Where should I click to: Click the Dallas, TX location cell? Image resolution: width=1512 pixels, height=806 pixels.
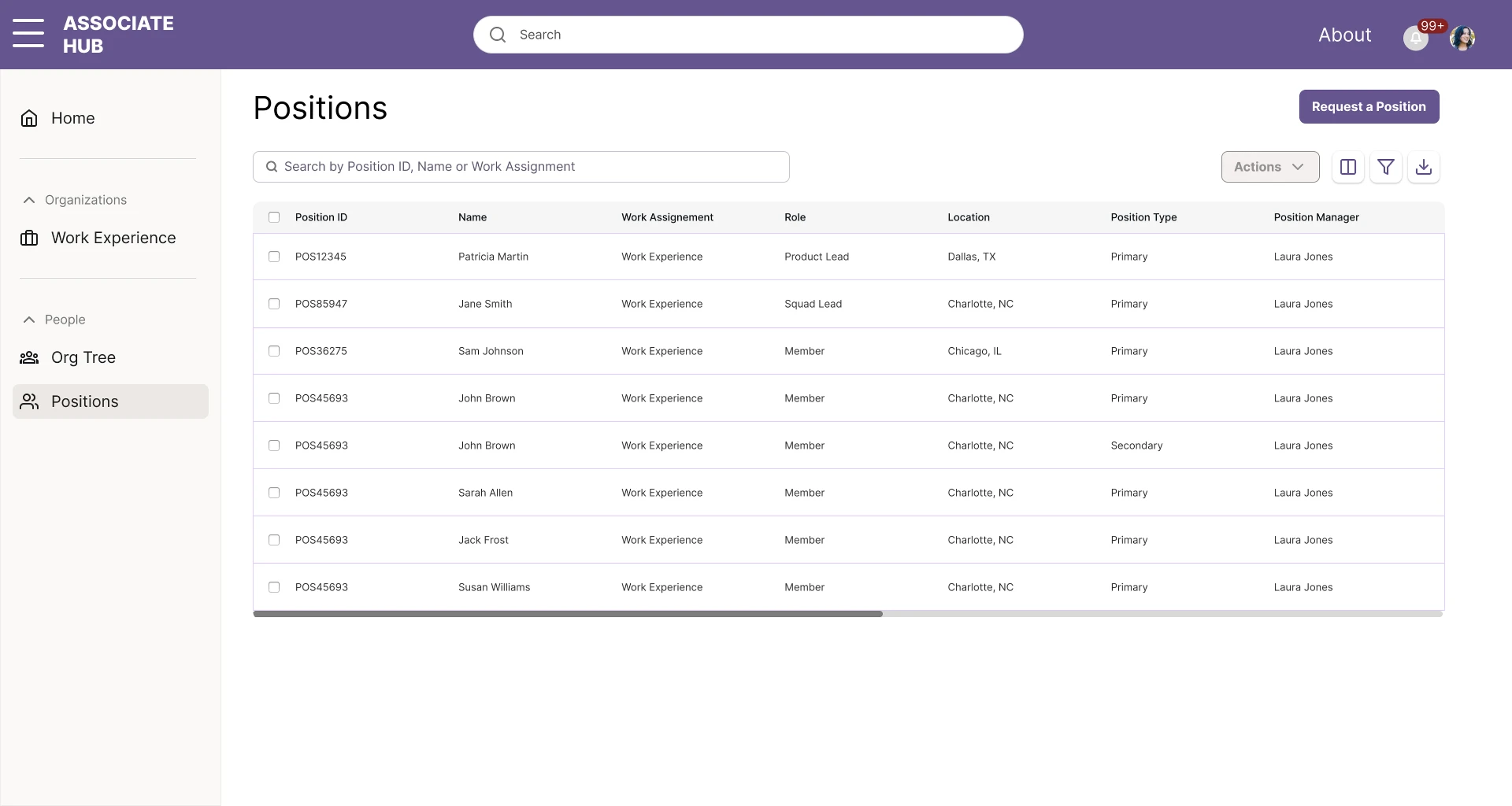point(972,257)
